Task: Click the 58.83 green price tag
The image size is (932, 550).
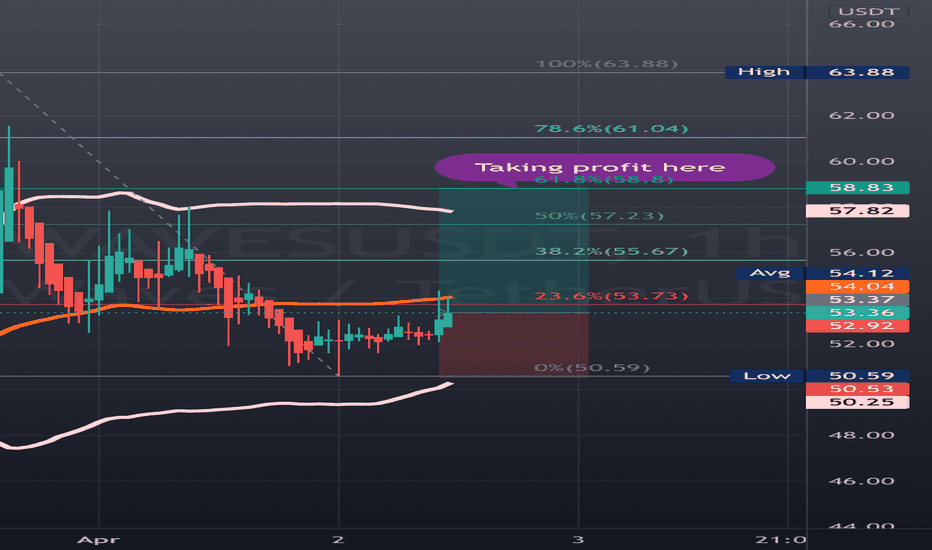Action: tap(858, 188)
